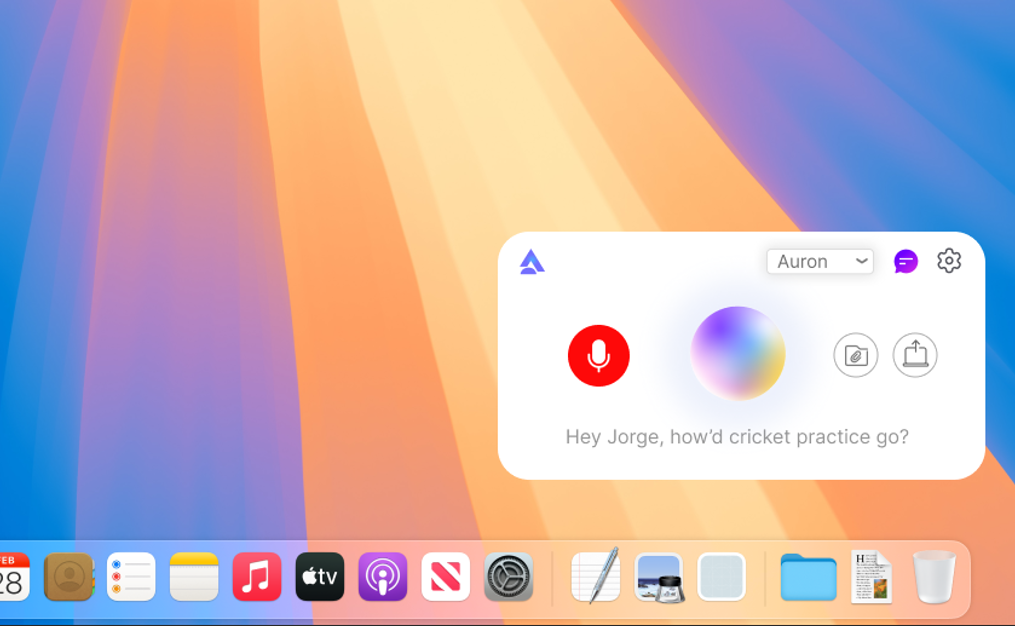Open the assistant settings gear
1015x626 pixels.
(x=949, y=261)
